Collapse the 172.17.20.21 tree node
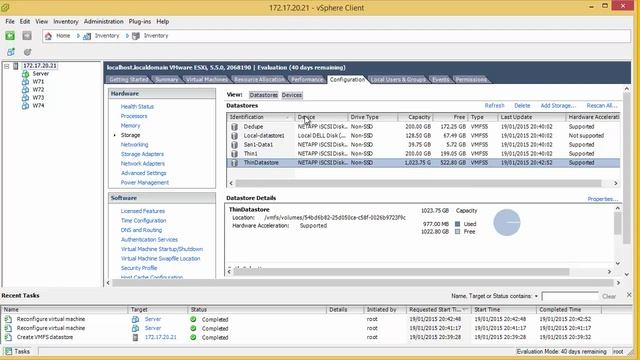The width and height of the screenshot is (640, 360). [x=7, y=66]
